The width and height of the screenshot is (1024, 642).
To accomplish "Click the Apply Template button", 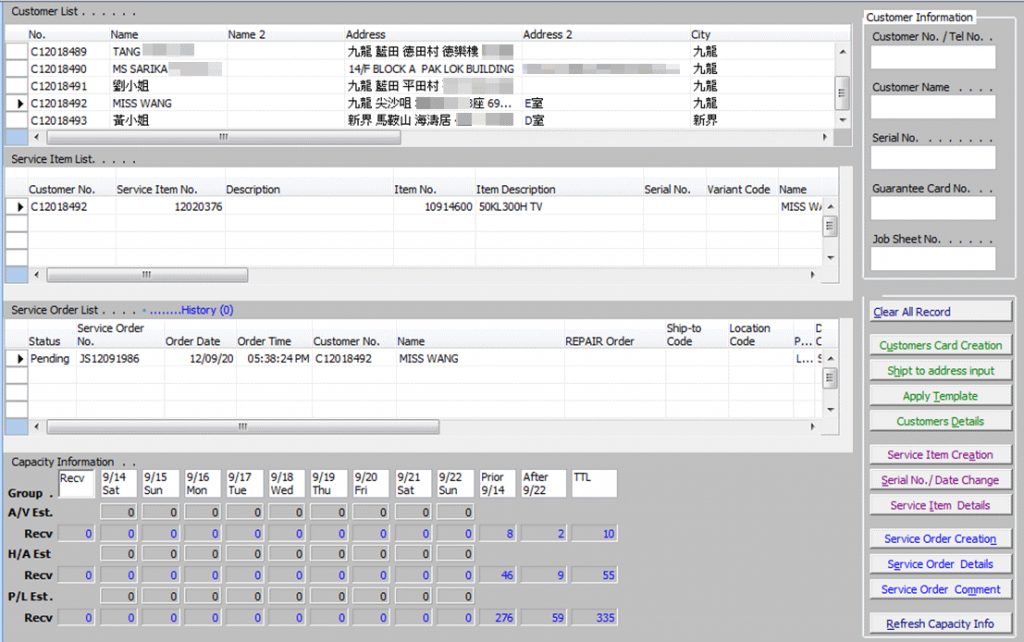I will [x=940, y=396].
